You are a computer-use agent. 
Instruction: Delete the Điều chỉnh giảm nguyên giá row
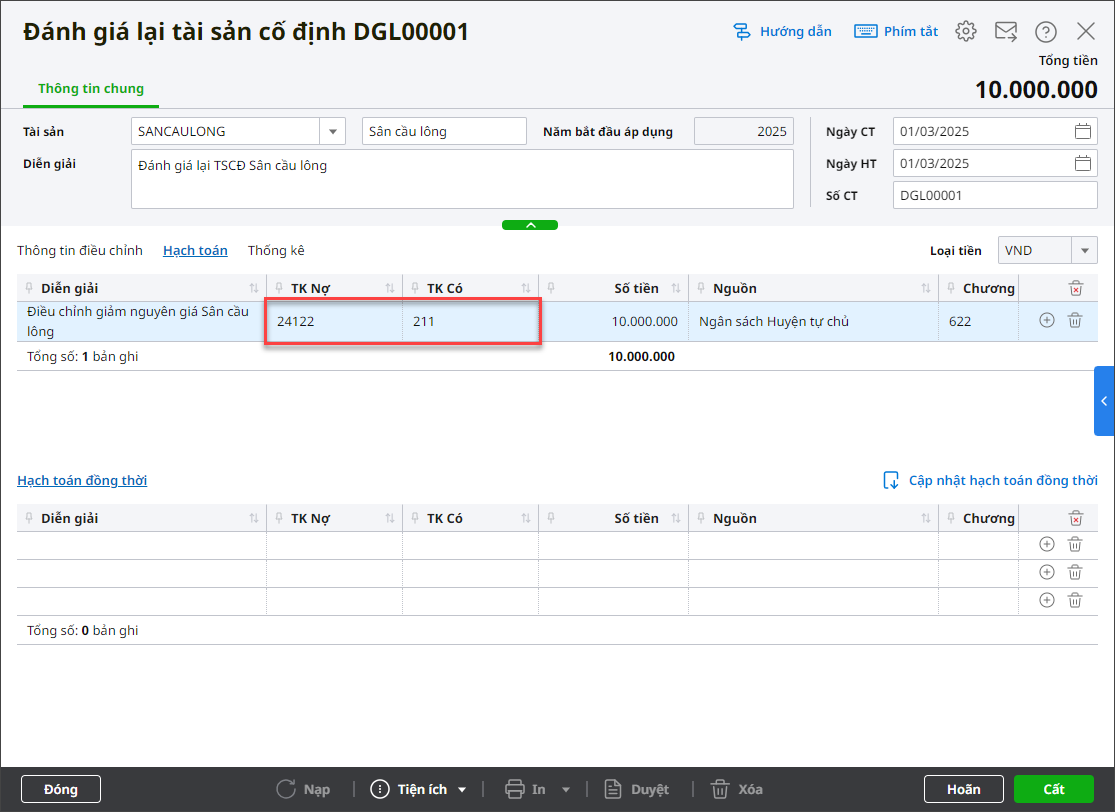point(1075,321)
